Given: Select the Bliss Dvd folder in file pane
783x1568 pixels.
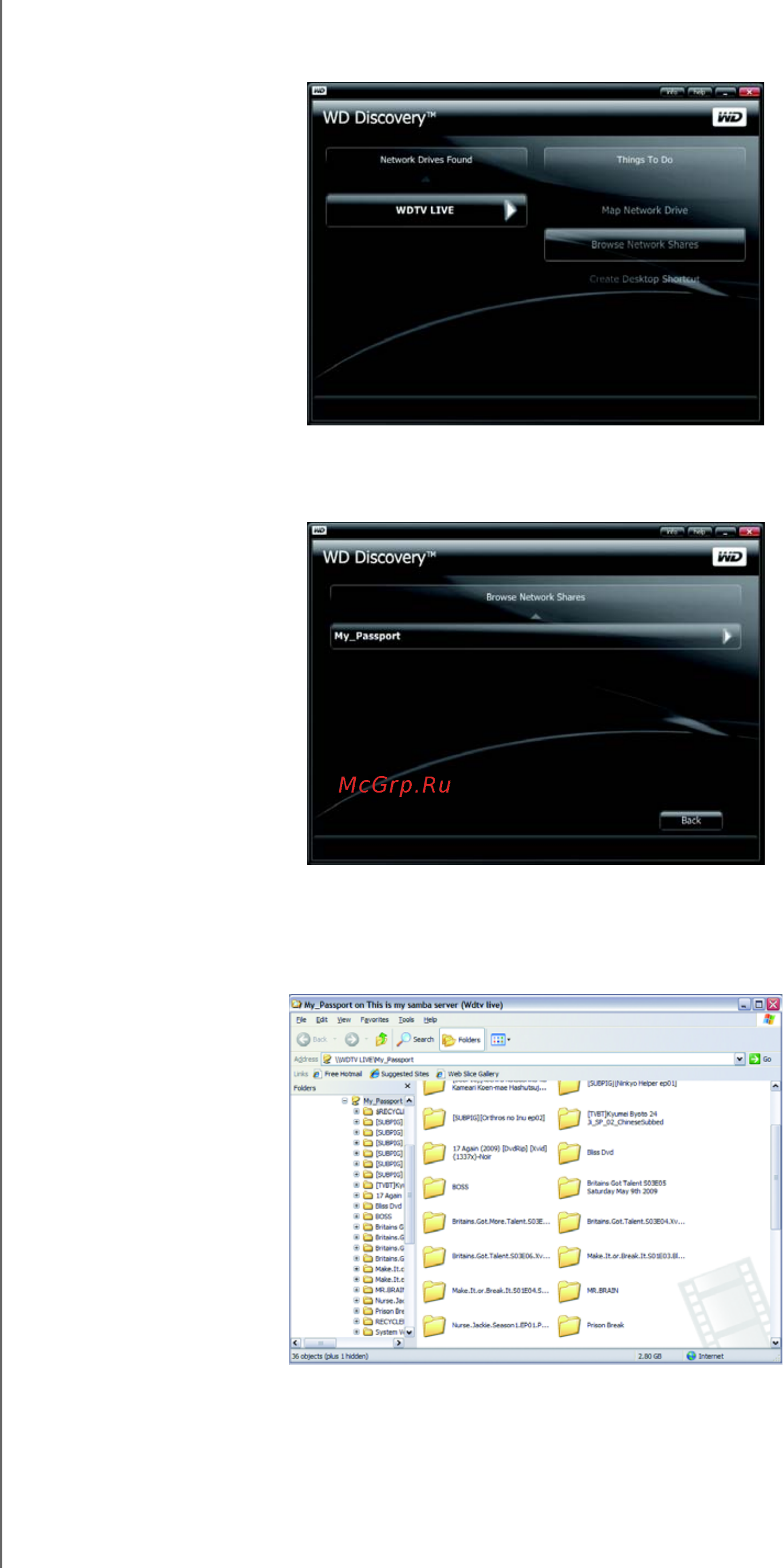Looking at the screenshot, I should pos(569,1153).
